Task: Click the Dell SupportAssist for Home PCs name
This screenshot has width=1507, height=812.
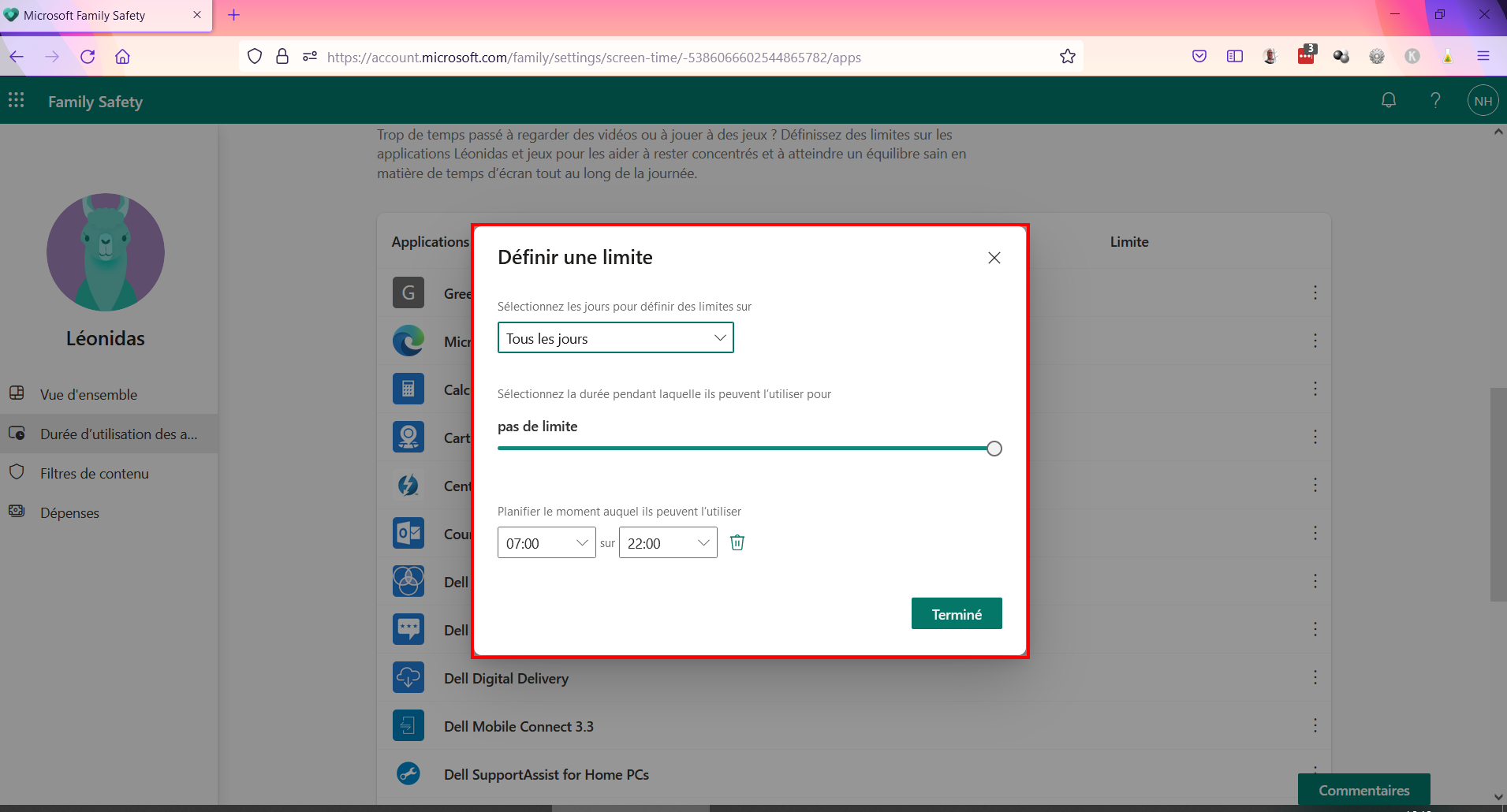Action: [546, 774]
